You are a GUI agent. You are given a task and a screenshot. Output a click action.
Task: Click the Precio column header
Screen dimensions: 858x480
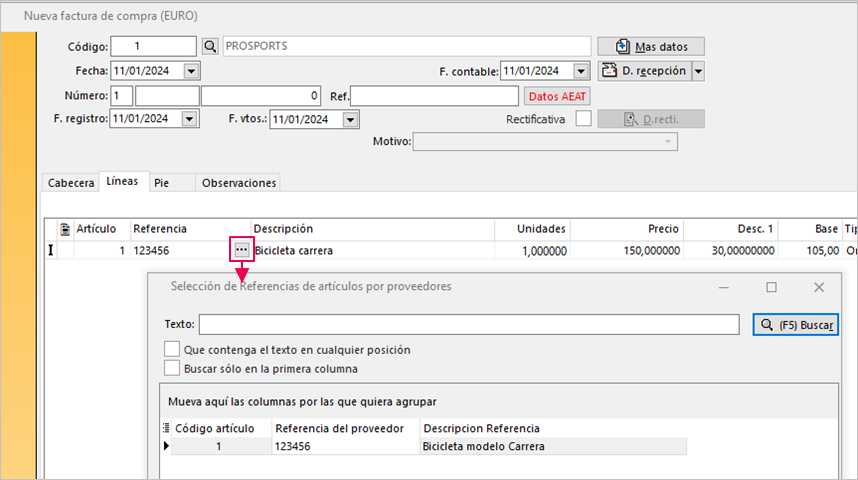pos(627,229)
